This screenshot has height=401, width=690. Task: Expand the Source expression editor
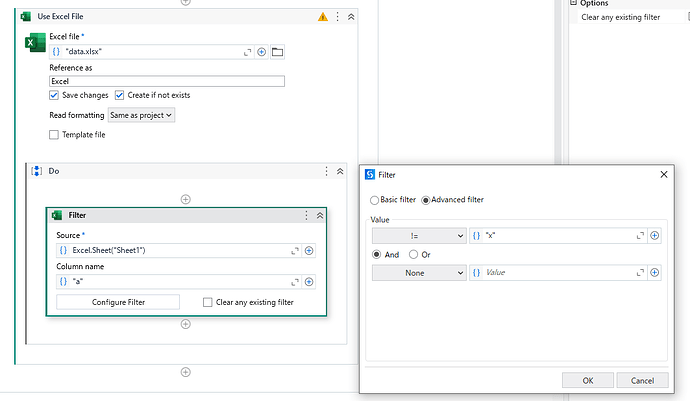tap(295, 251)
